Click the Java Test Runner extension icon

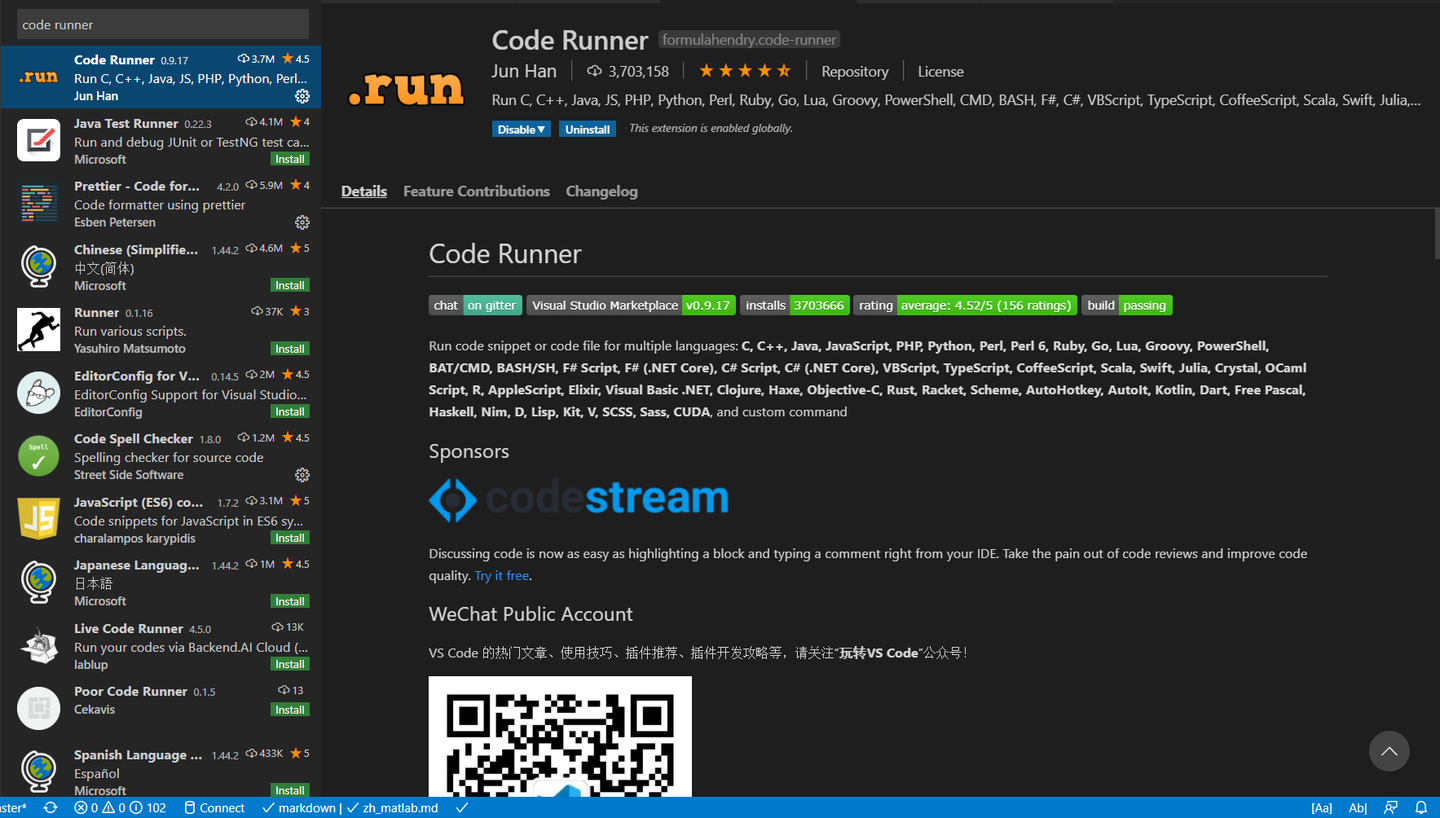pos(39,140)
